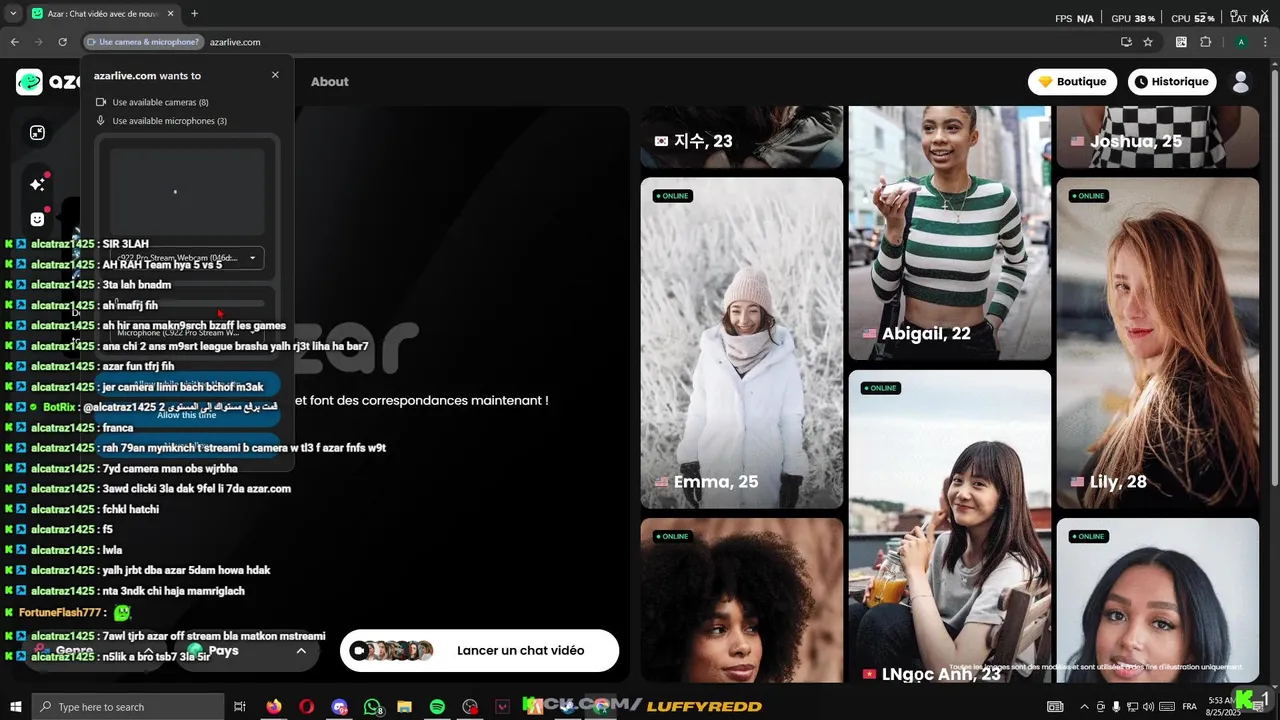This screenshot has height=720, width=1280.
Task: Open the Boutique shop button
Action: tap(1073, 82)
